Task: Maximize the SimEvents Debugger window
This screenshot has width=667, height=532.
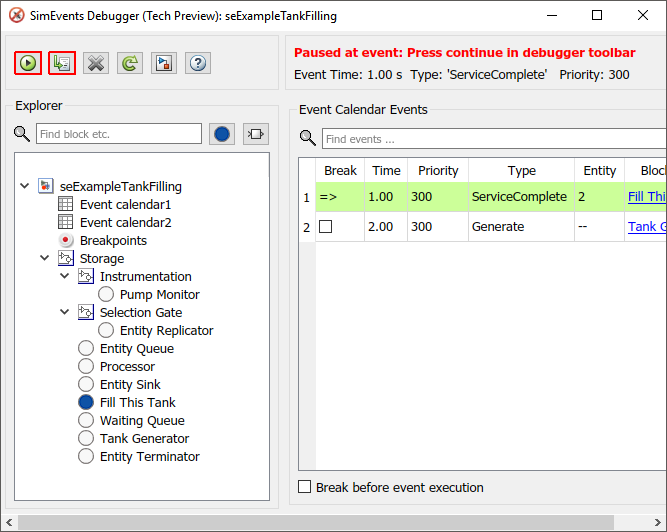Action: pyautogui.click(x=597, y=15)
